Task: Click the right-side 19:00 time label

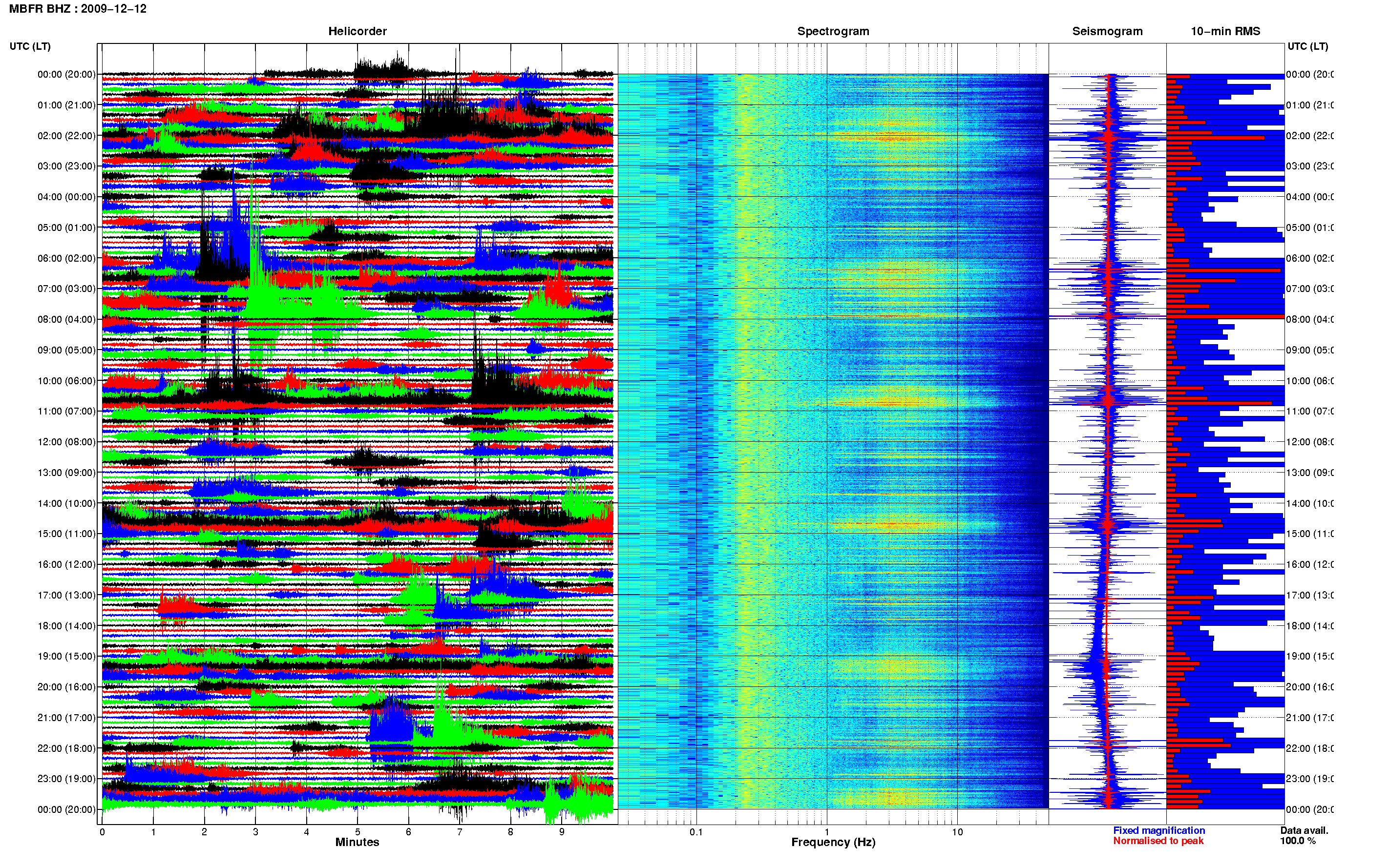Action: click(1310, 656)
